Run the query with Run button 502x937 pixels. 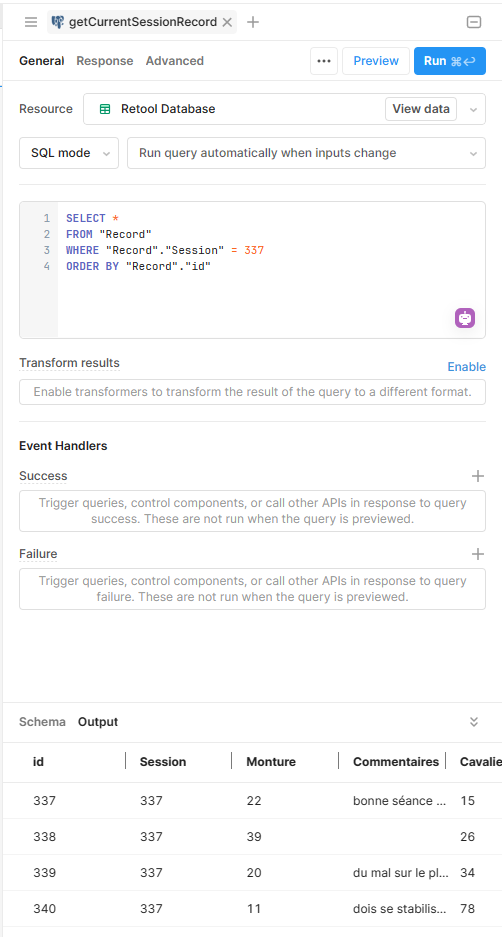(x=450, y=61)
